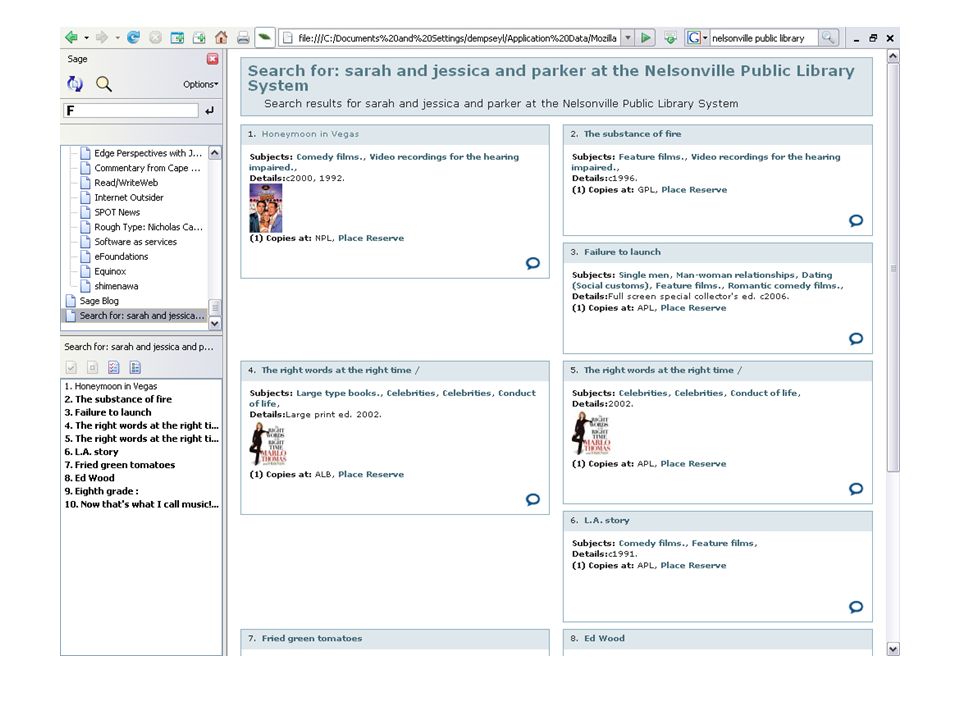Go to the Home page
The height and width of the screenshot is (720, 960).
point(221,37)
